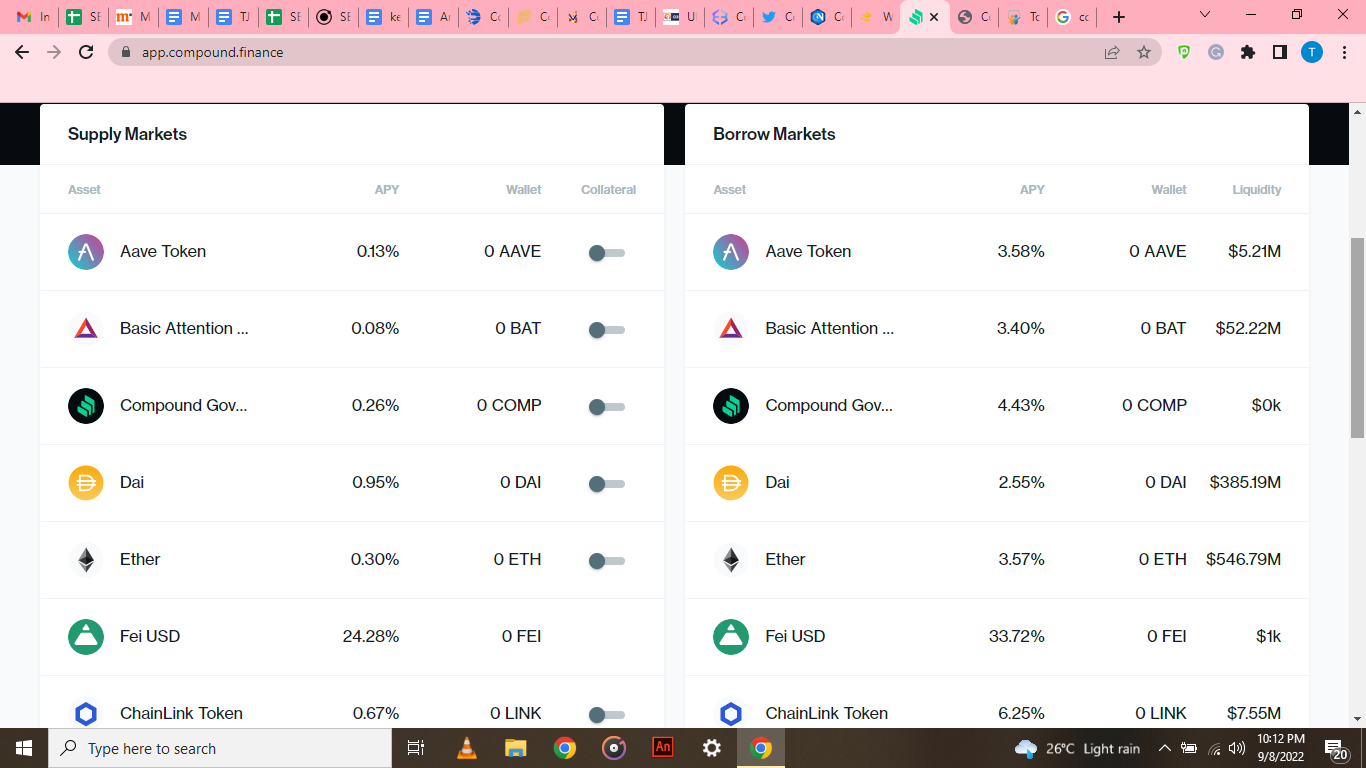Toggle Compound Governance collateral switch
This screenshot has width=1366, height=768.
(607, 407)
